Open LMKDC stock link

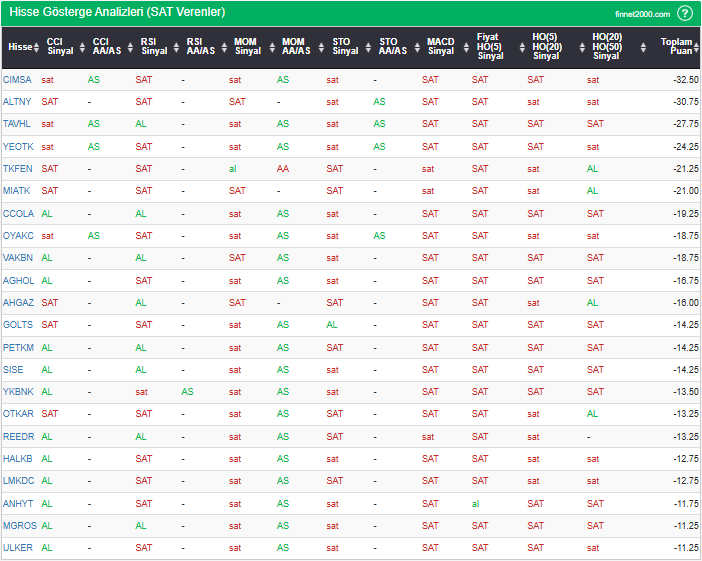[x=18, y=480]
